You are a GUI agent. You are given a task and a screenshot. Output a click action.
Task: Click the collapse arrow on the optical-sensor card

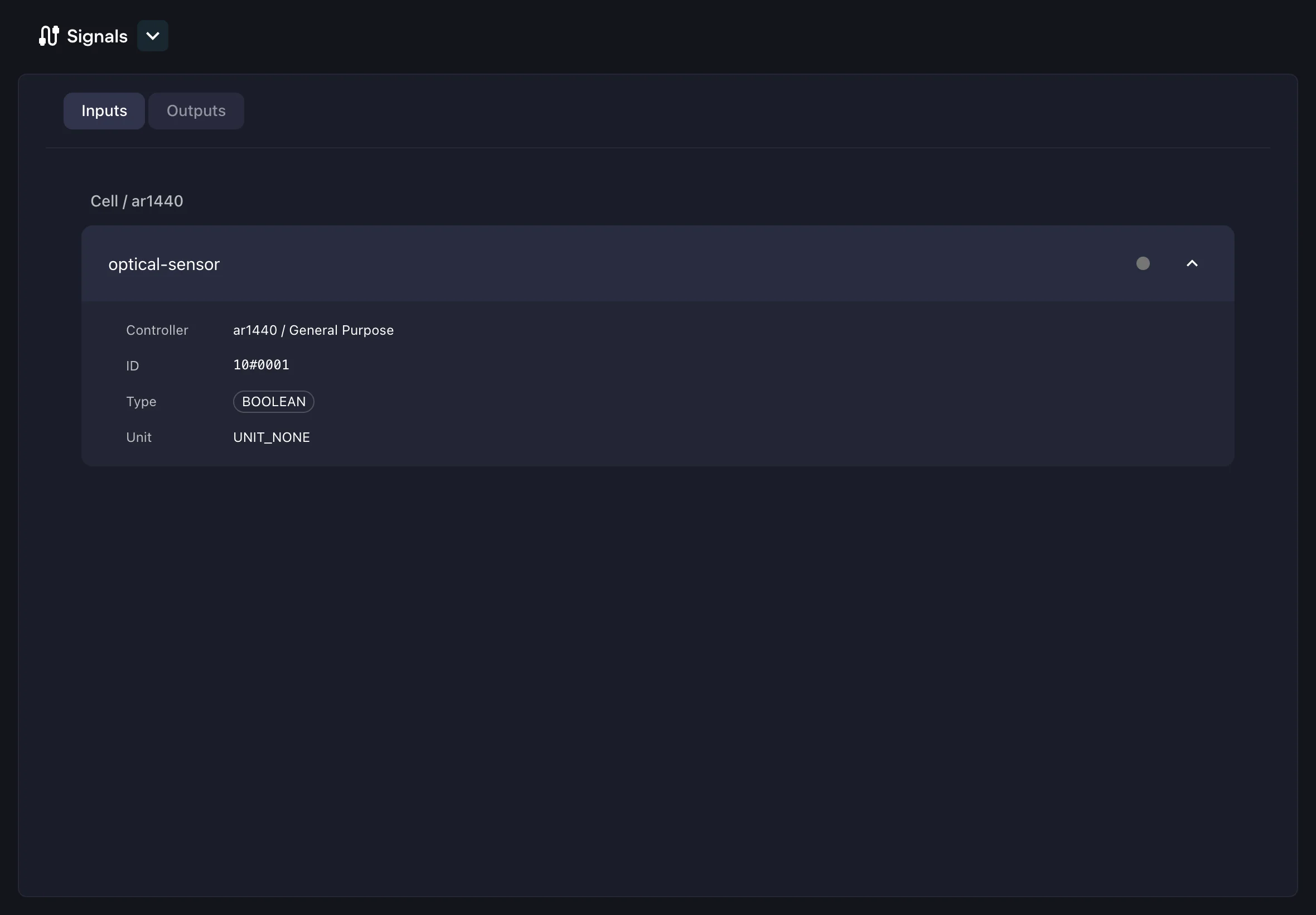click(x=1192, y=263)
